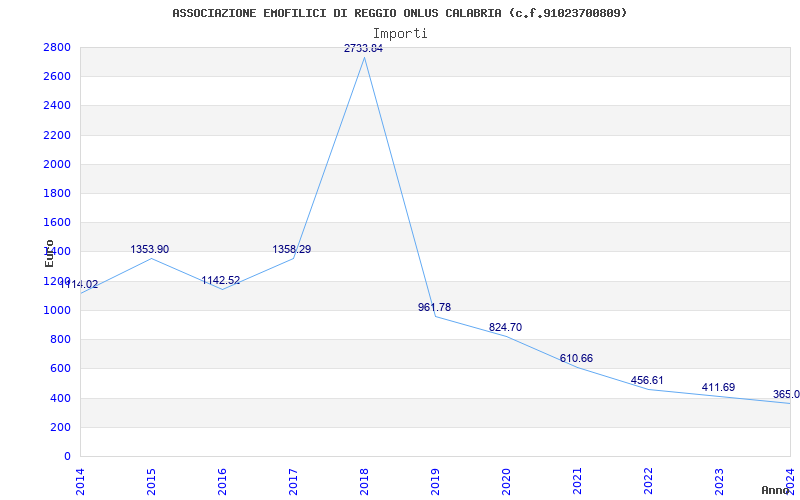Click the 2200 y-axis tick label
The width and height of the screenshot is (800, 500).
(57, 135)
